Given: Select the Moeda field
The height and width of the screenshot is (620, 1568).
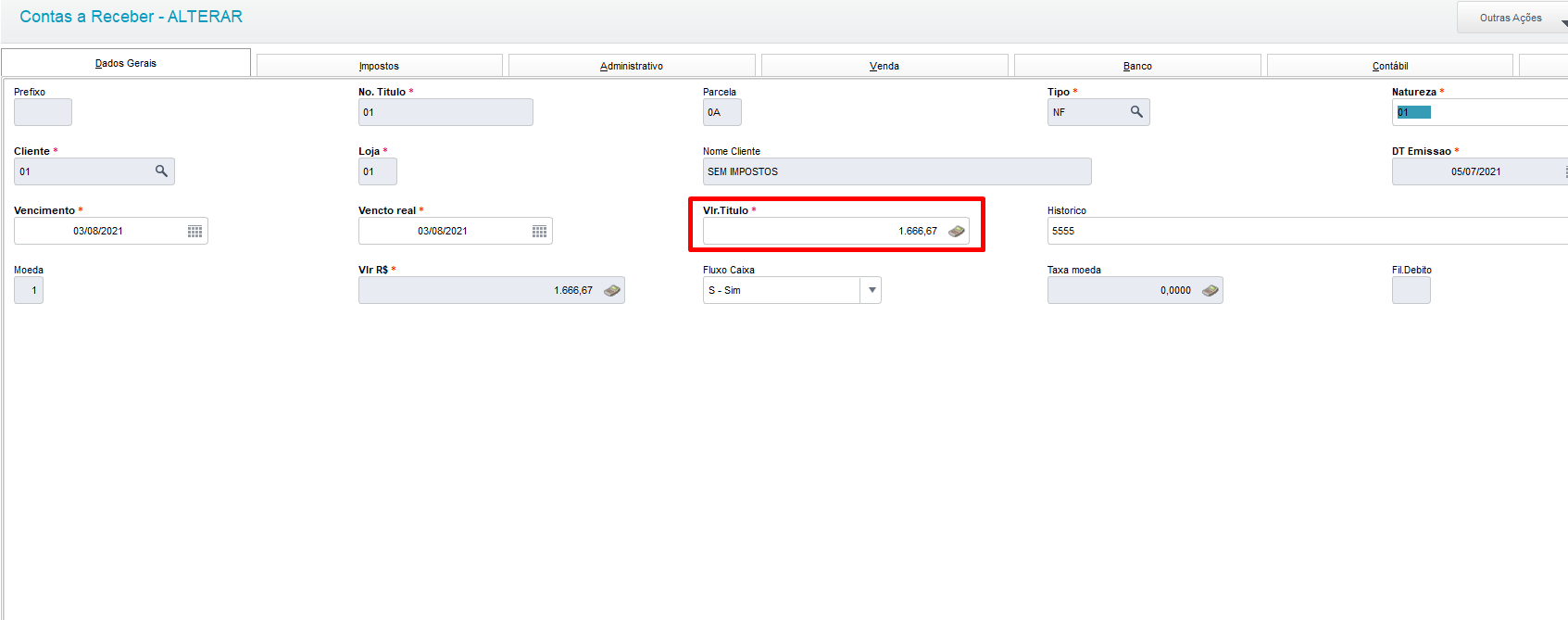Looking at the screenshot, I should point(29,290).
